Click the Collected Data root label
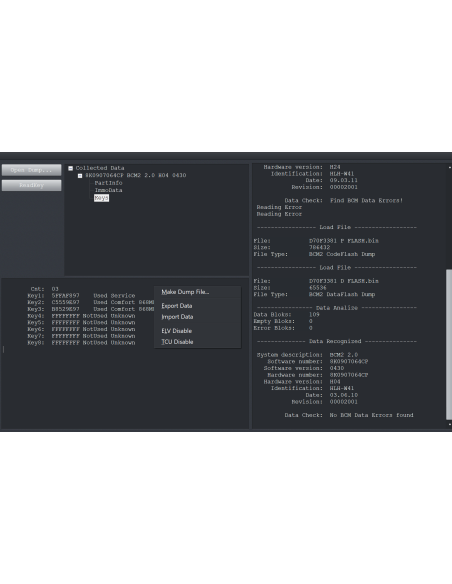This screenshot has height=584, width=452. pyautogui.click(x=100, y=168)
